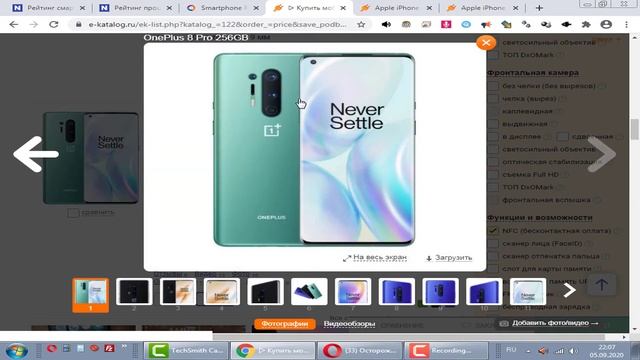Bookmark this page with star icon
Image resolution: width=640 pixels, height=360 pixels.
click(x=361, y=24)
